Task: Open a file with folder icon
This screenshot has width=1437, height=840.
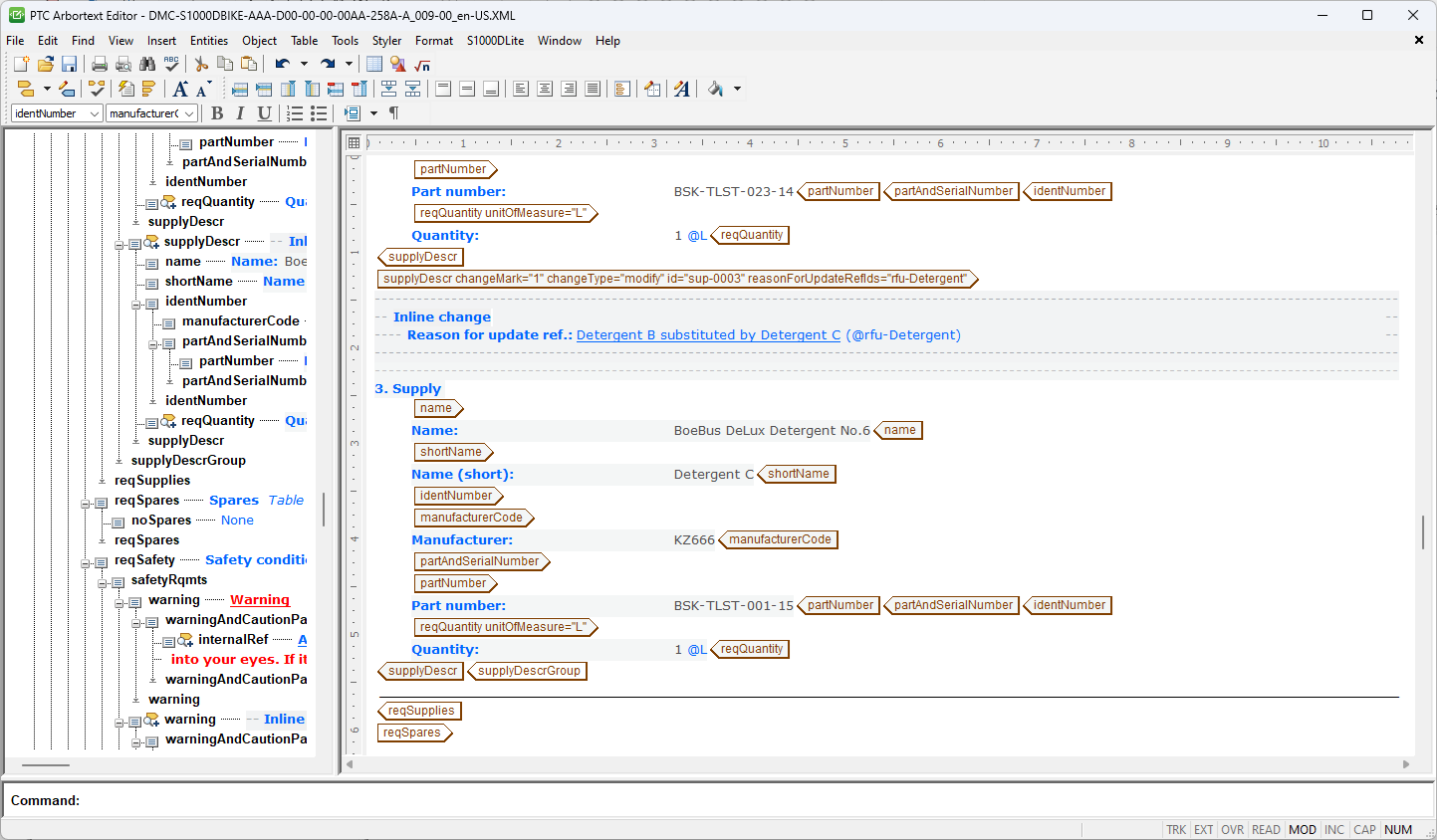Action: 45,64
